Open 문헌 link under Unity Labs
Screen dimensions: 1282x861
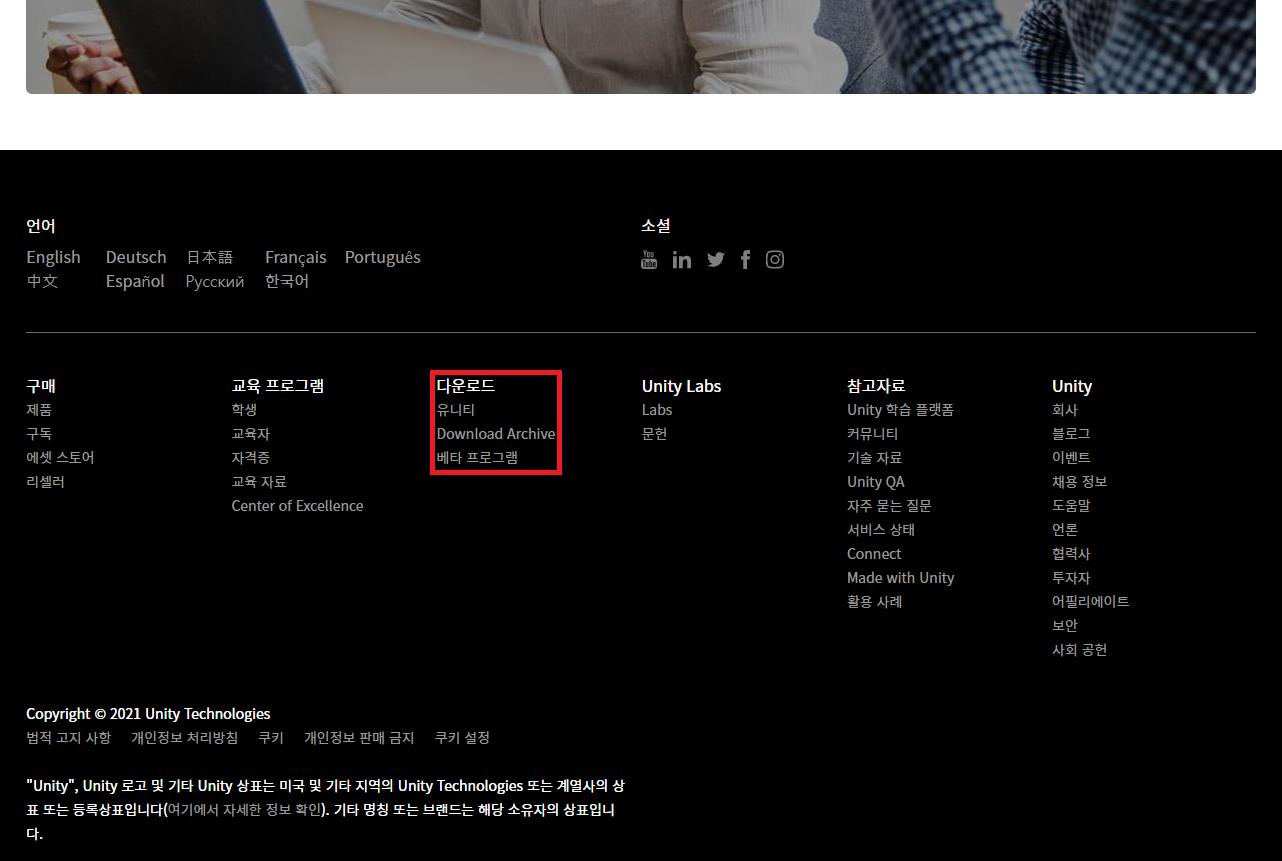[654, 434]
